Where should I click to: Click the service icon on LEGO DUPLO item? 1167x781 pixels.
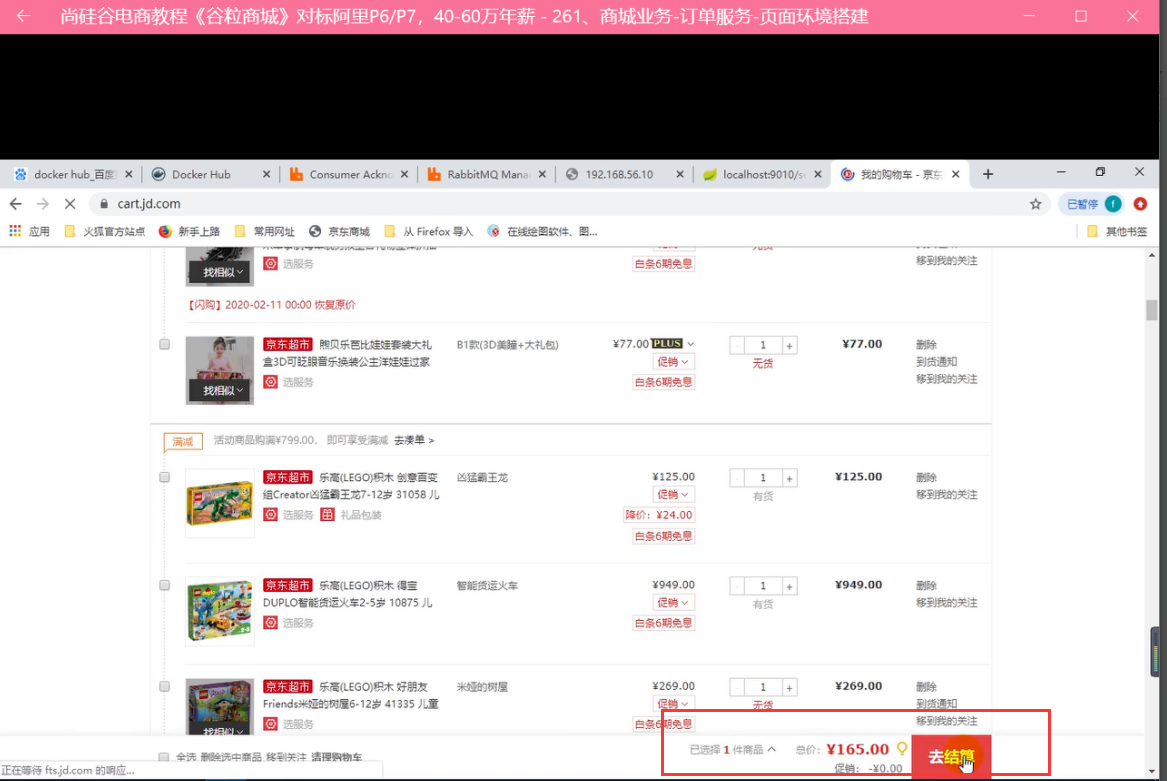pyautogui.click(x=271, y=622)
